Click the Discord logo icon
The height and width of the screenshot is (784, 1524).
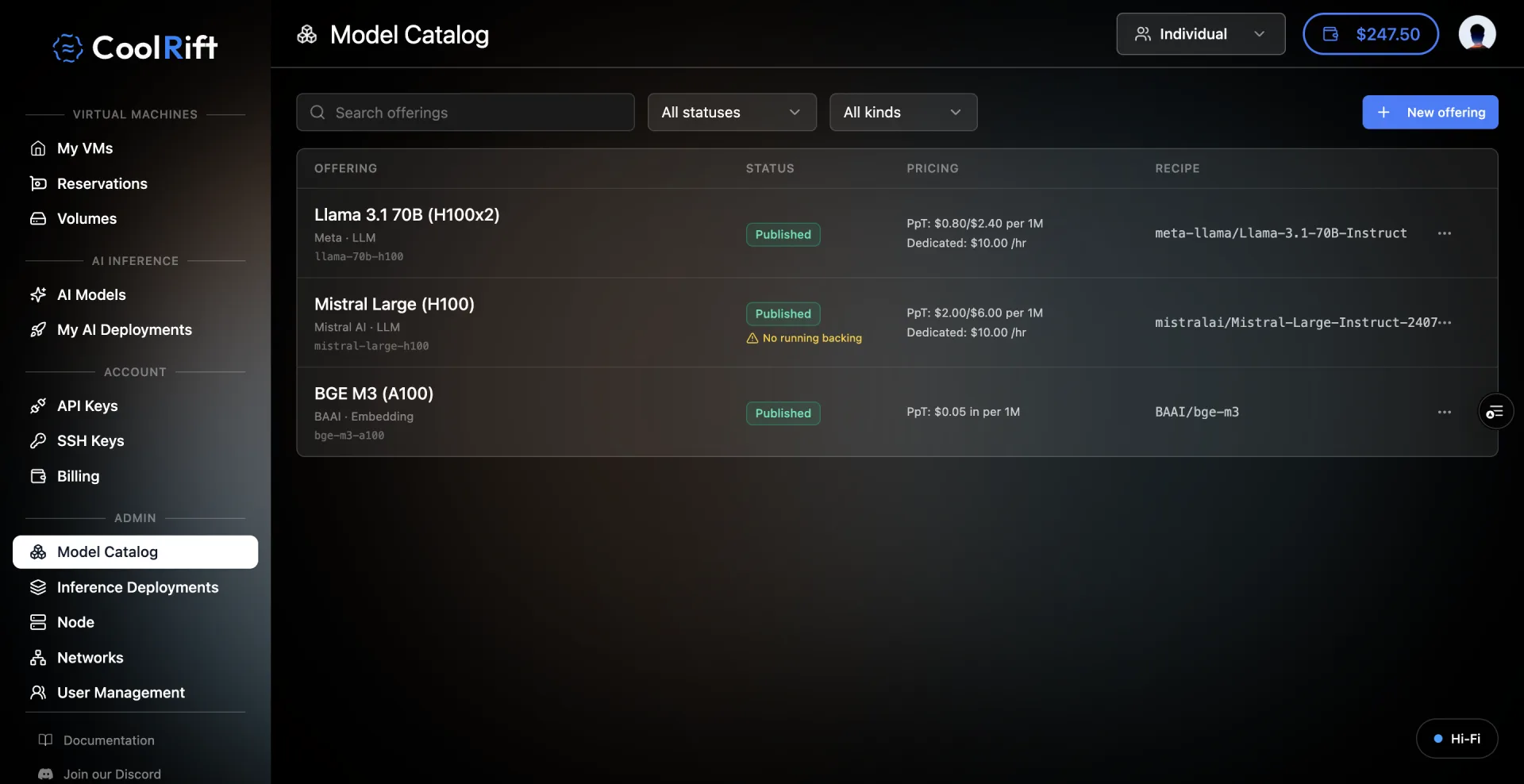[45, 774]
